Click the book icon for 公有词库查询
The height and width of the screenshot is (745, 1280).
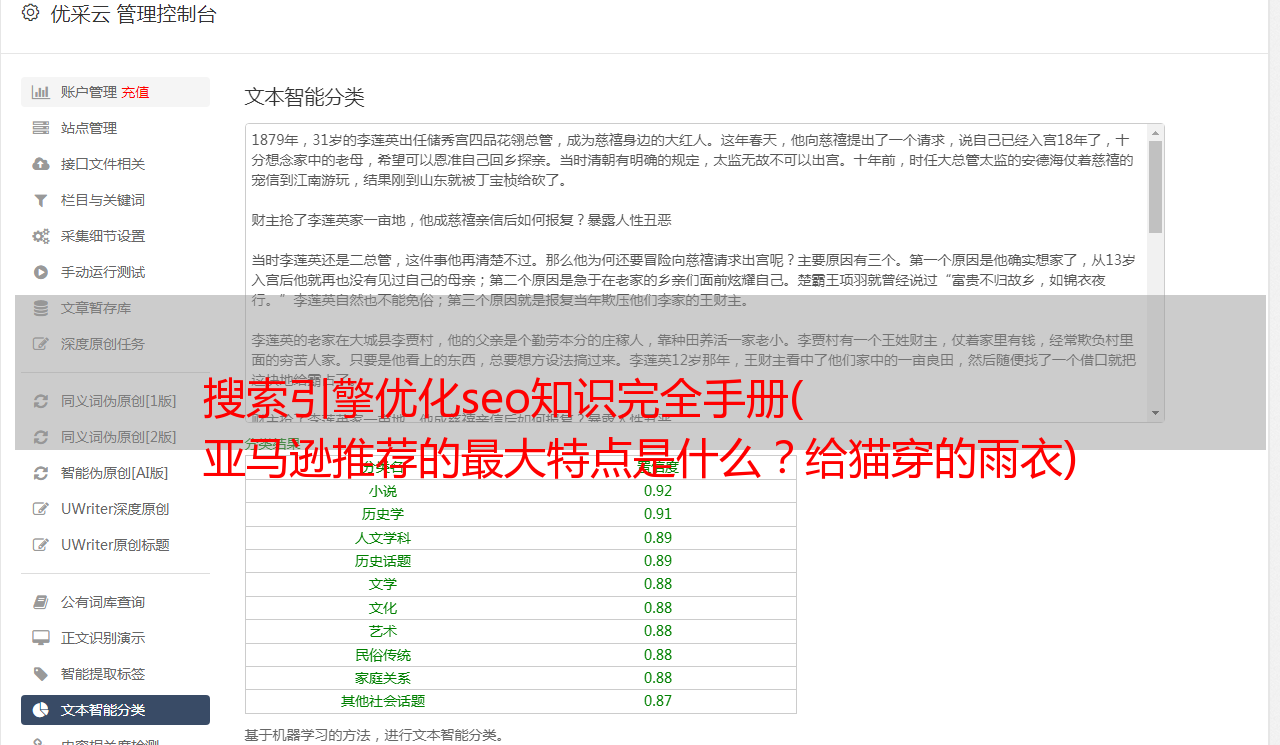point(40,602)
